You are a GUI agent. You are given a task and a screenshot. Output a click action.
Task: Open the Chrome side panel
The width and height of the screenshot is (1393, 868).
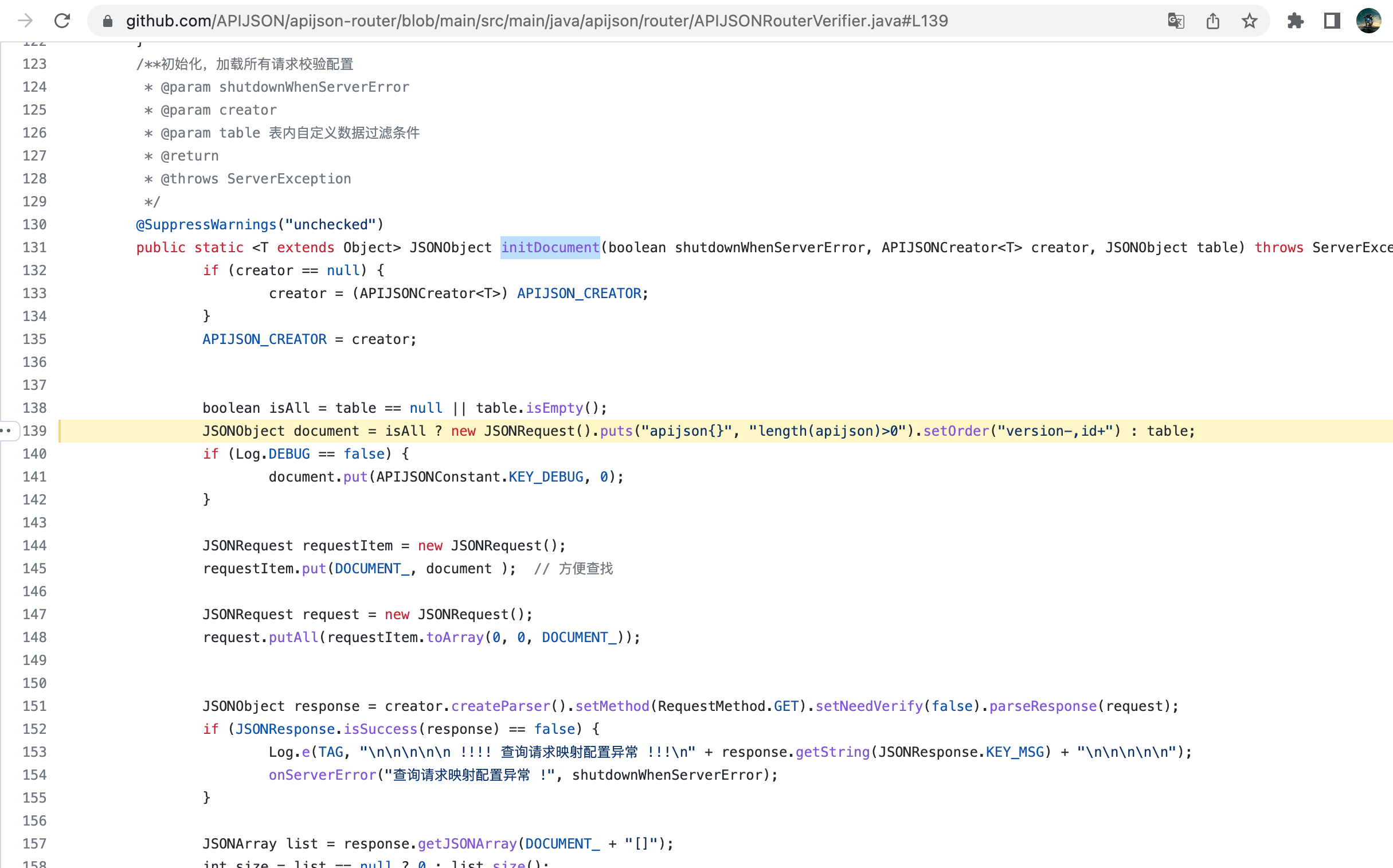click(1332, 21)
